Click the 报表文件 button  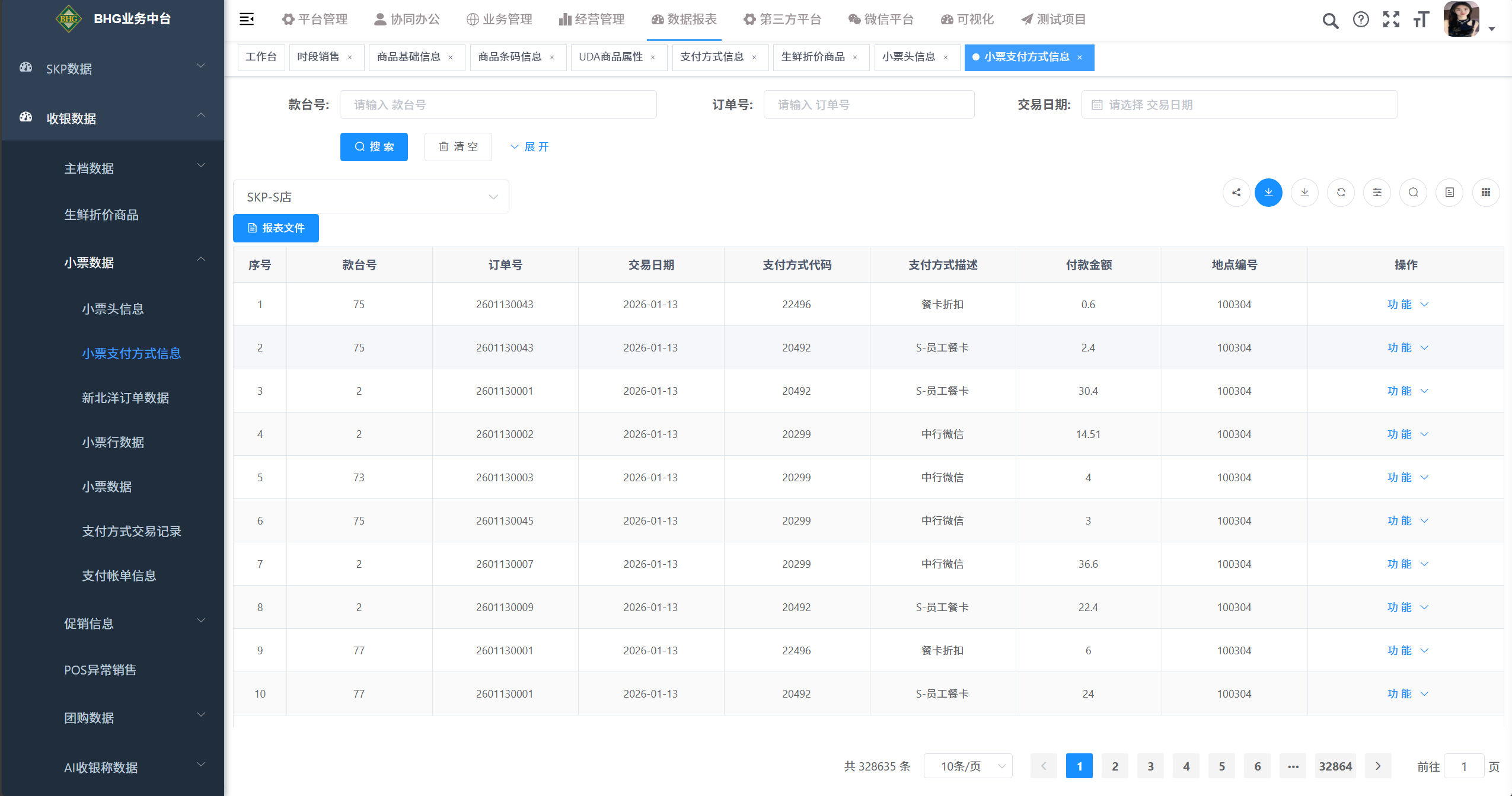pos(276,228)
